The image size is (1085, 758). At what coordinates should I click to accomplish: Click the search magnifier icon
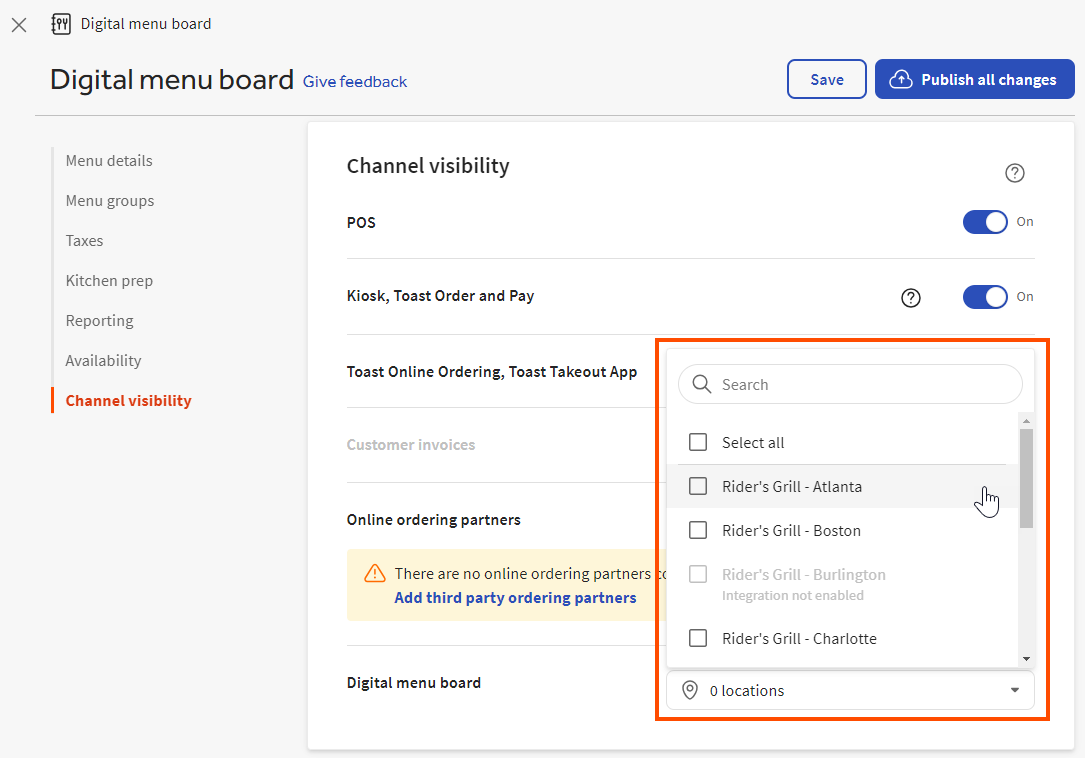[x=702, y=385]
